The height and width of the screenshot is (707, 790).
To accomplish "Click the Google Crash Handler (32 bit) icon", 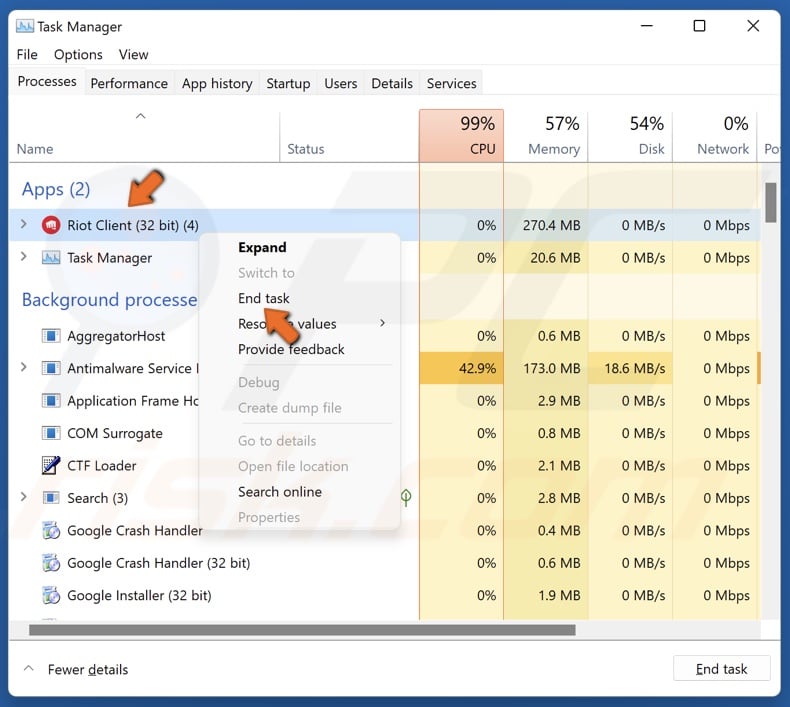I will coord(51,563).
